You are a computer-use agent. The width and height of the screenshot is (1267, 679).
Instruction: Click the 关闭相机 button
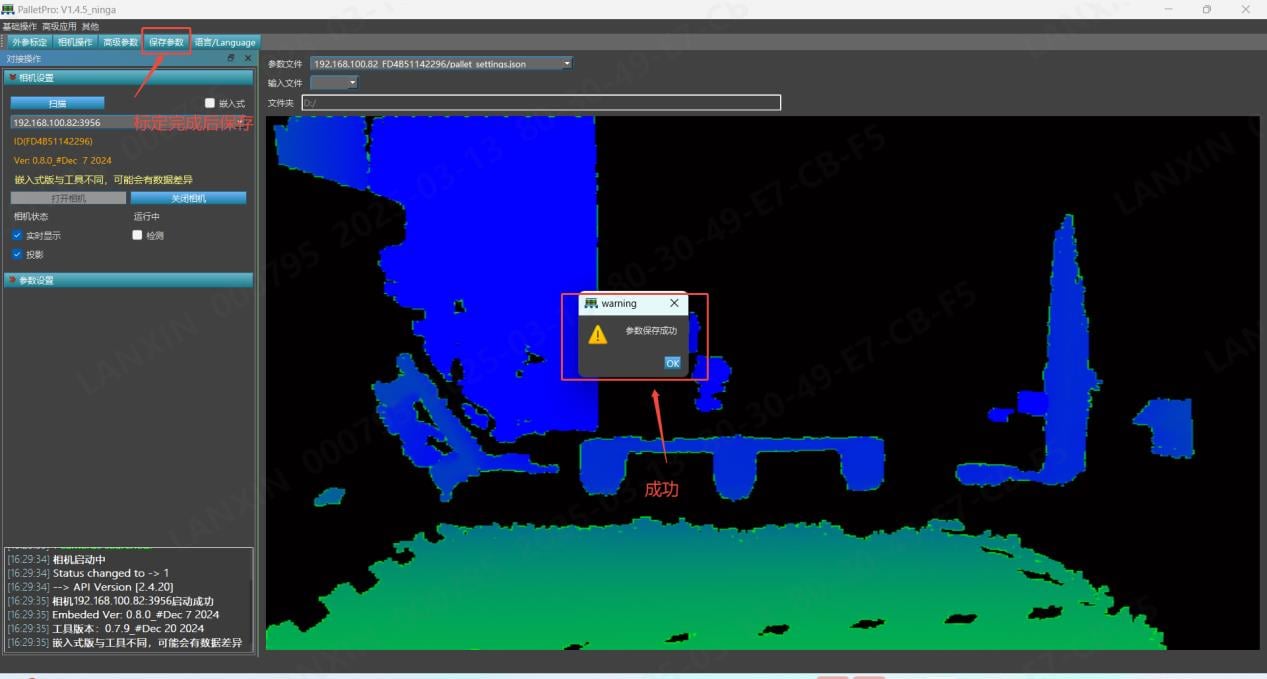tap(188, 198)
